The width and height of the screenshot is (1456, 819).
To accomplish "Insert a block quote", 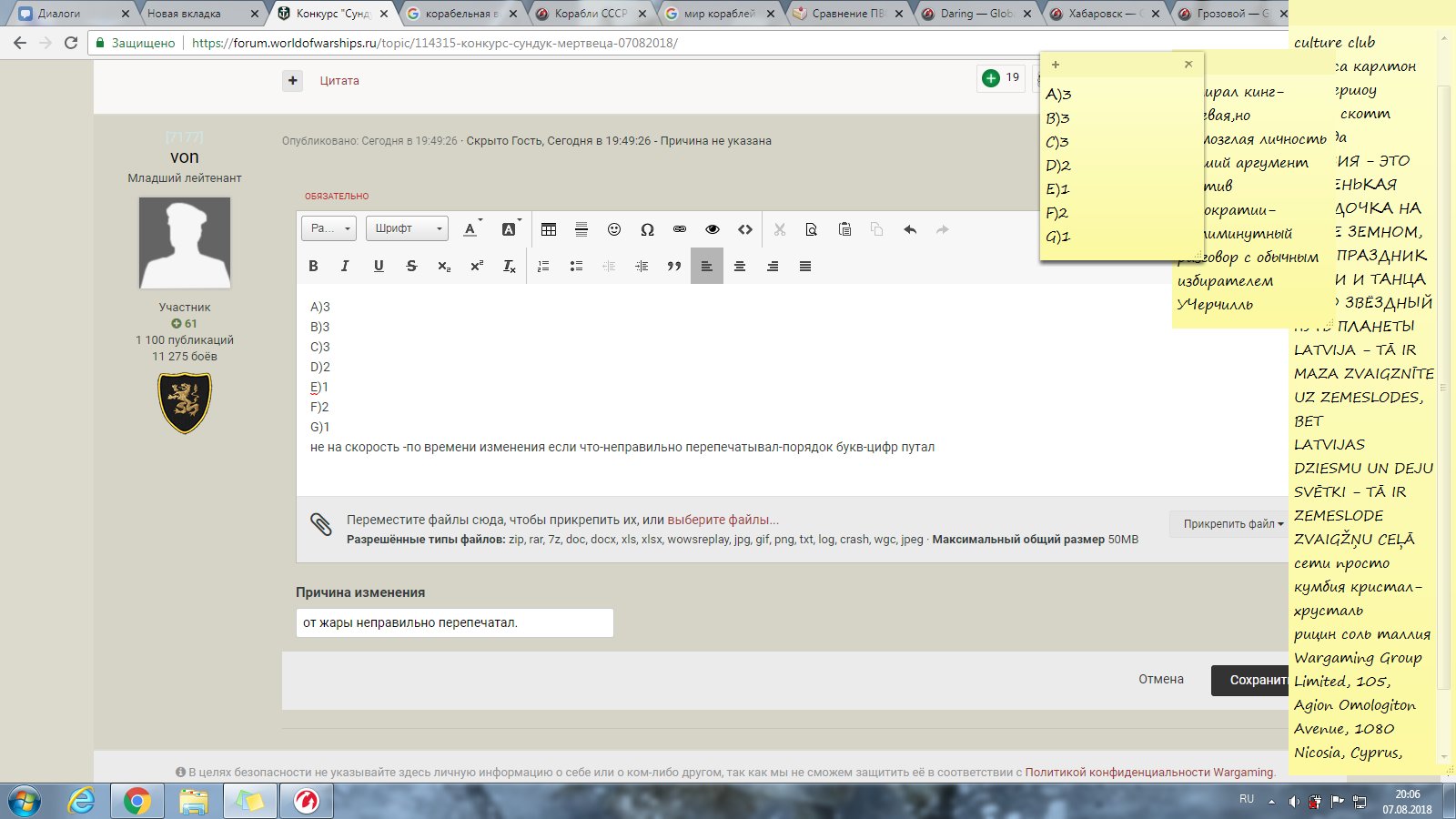I will pyautogui.click(x=674, y=266).
